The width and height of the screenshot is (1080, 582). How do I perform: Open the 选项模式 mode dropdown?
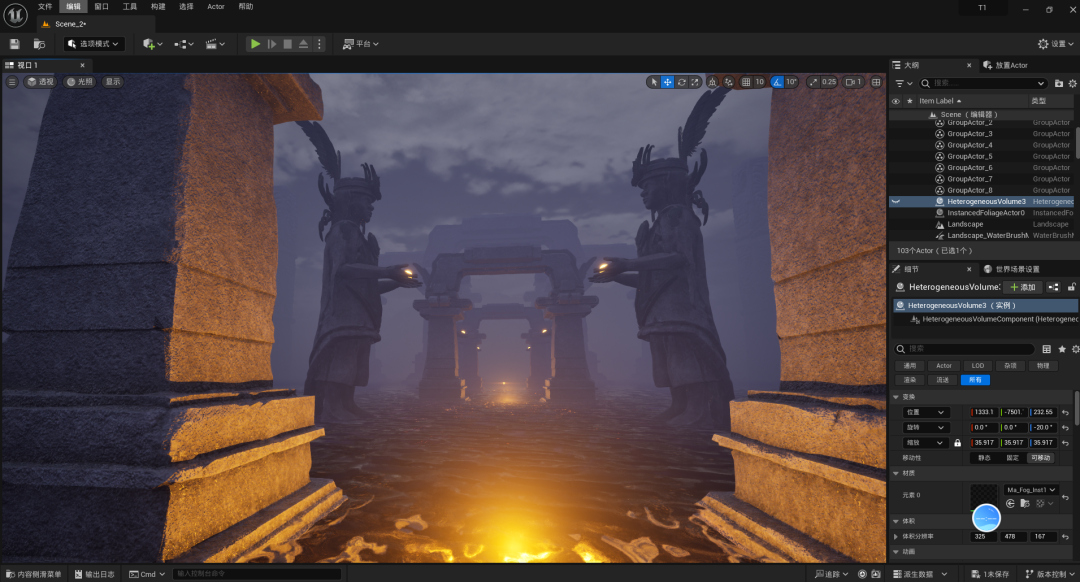tap(94, 44)
